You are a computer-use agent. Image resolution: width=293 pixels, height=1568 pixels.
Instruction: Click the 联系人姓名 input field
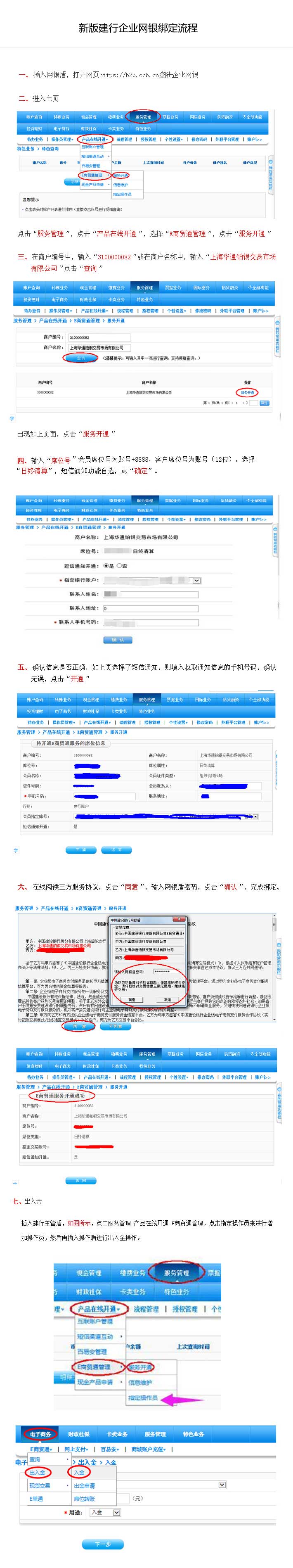pos(150,594)
